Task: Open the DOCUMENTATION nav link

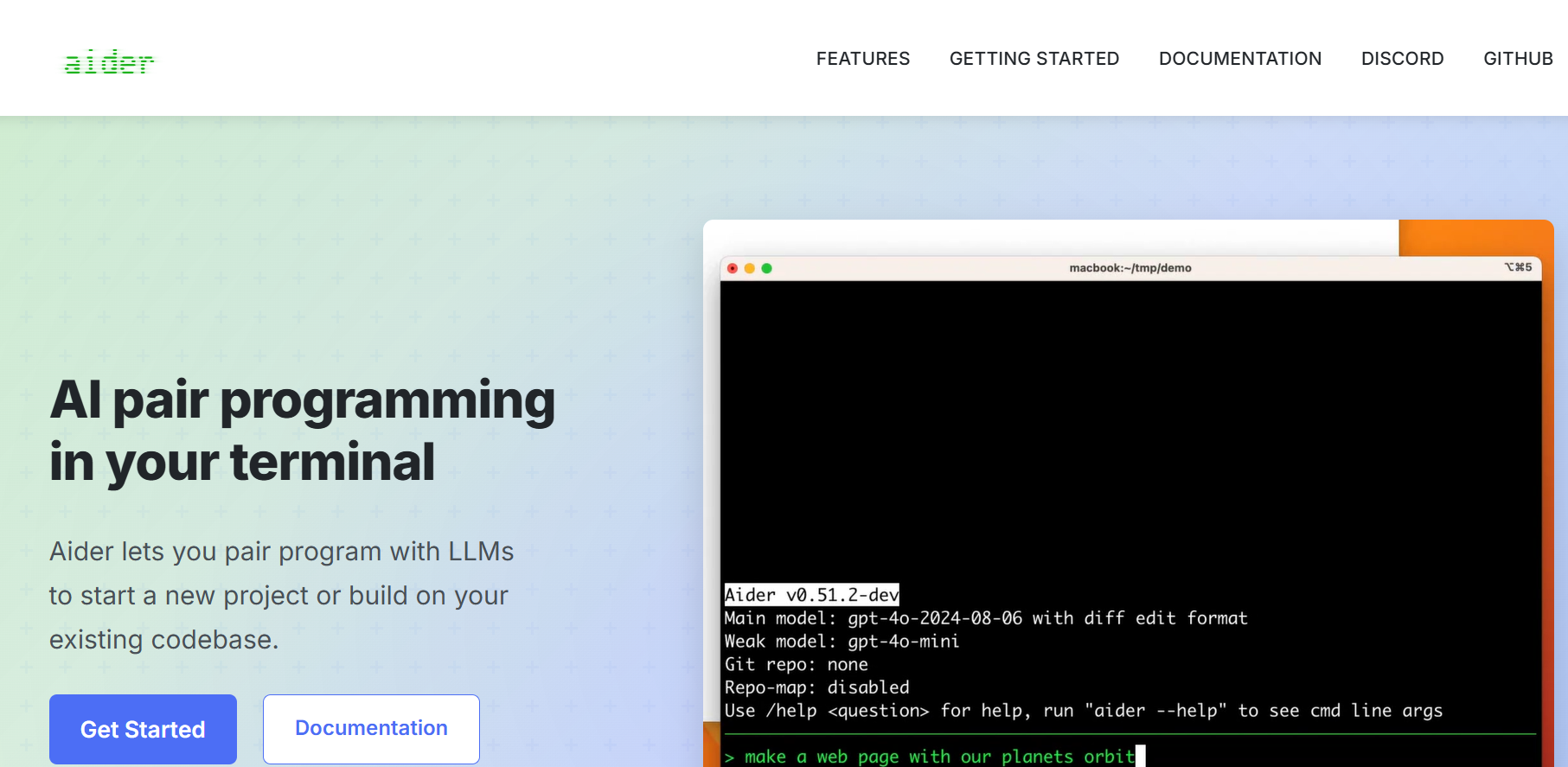Action: click(1240, 59)
